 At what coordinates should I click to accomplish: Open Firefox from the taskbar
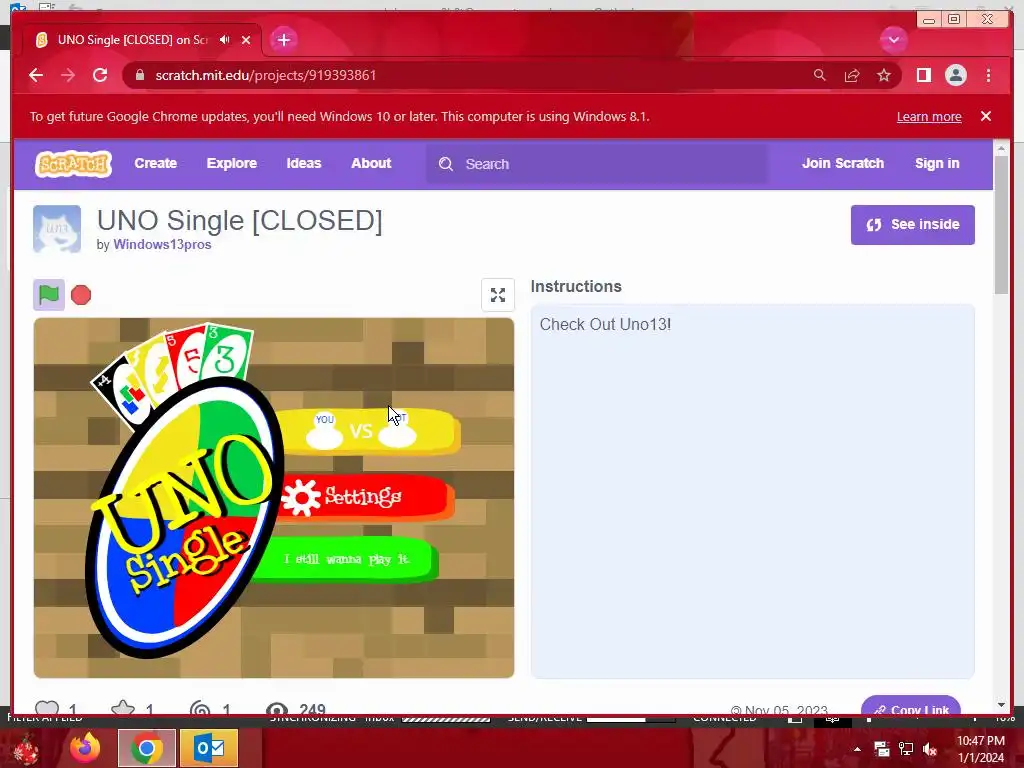coord(85,748)
